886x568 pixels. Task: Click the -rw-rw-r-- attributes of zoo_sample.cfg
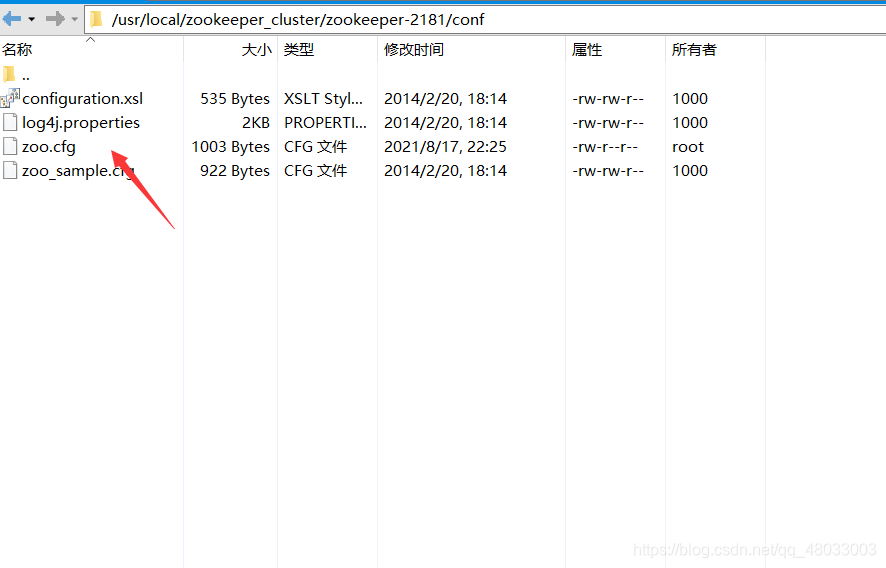coord(608,171)
